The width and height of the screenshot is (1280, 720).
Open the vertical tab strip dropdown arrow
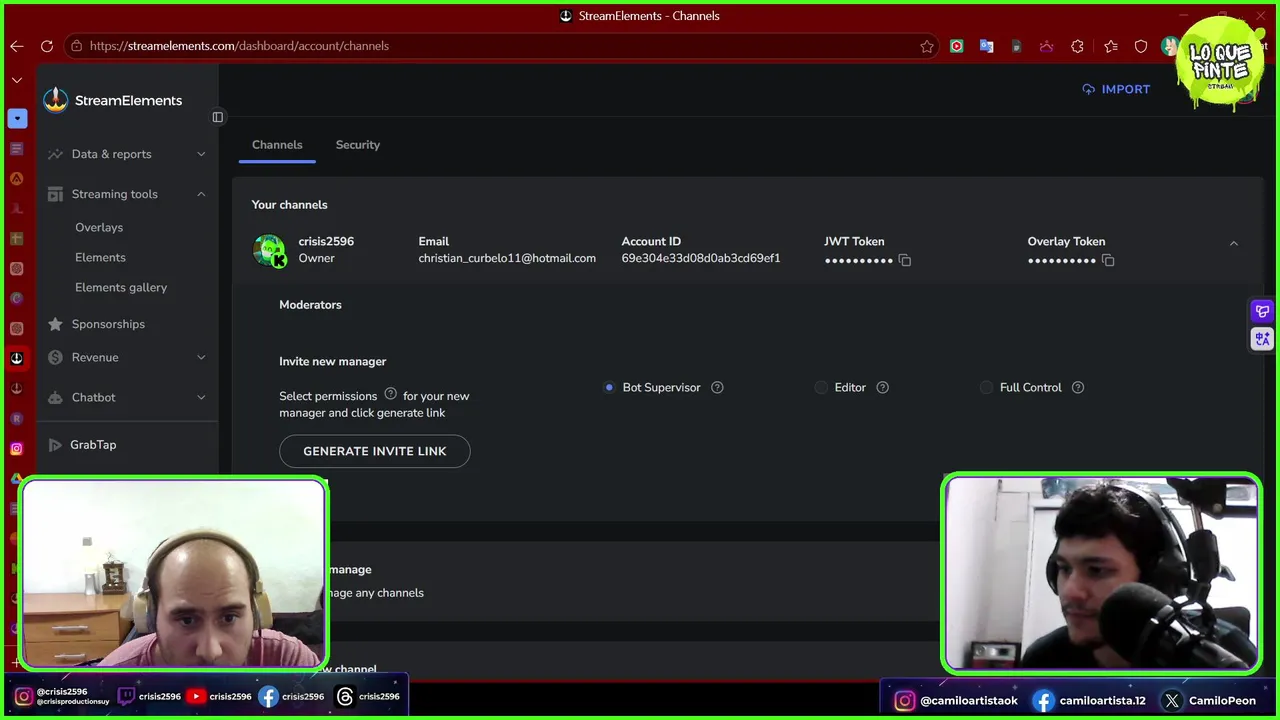coord(17,80)
